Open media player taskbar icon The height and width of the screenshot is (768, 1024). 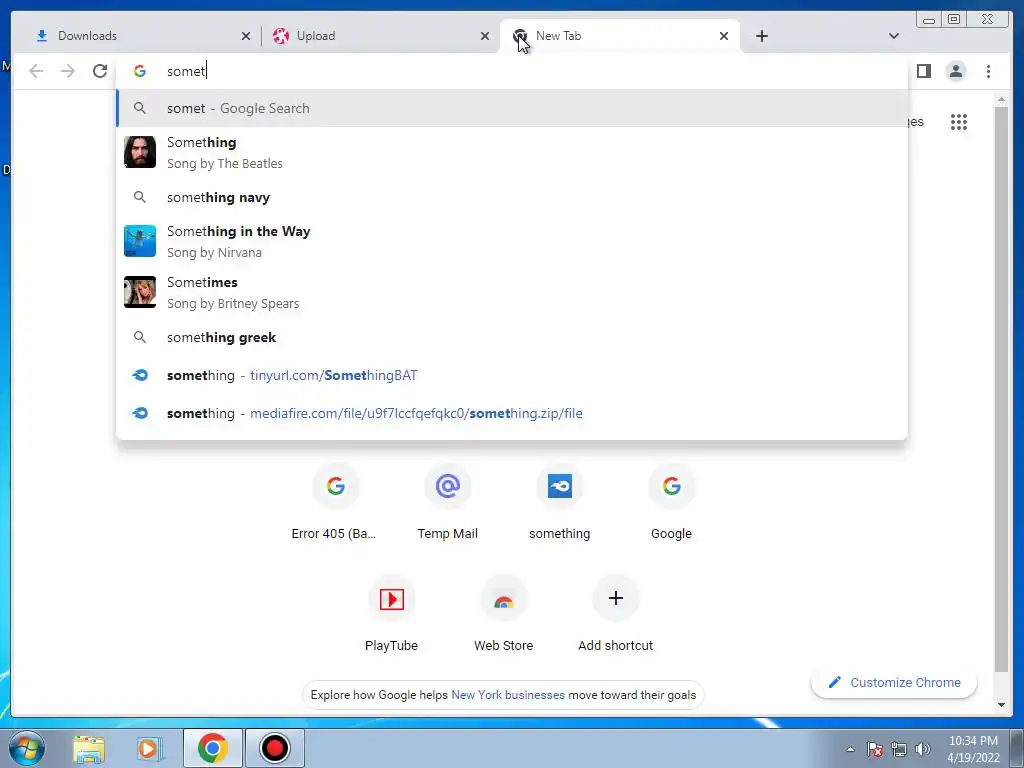148,748
